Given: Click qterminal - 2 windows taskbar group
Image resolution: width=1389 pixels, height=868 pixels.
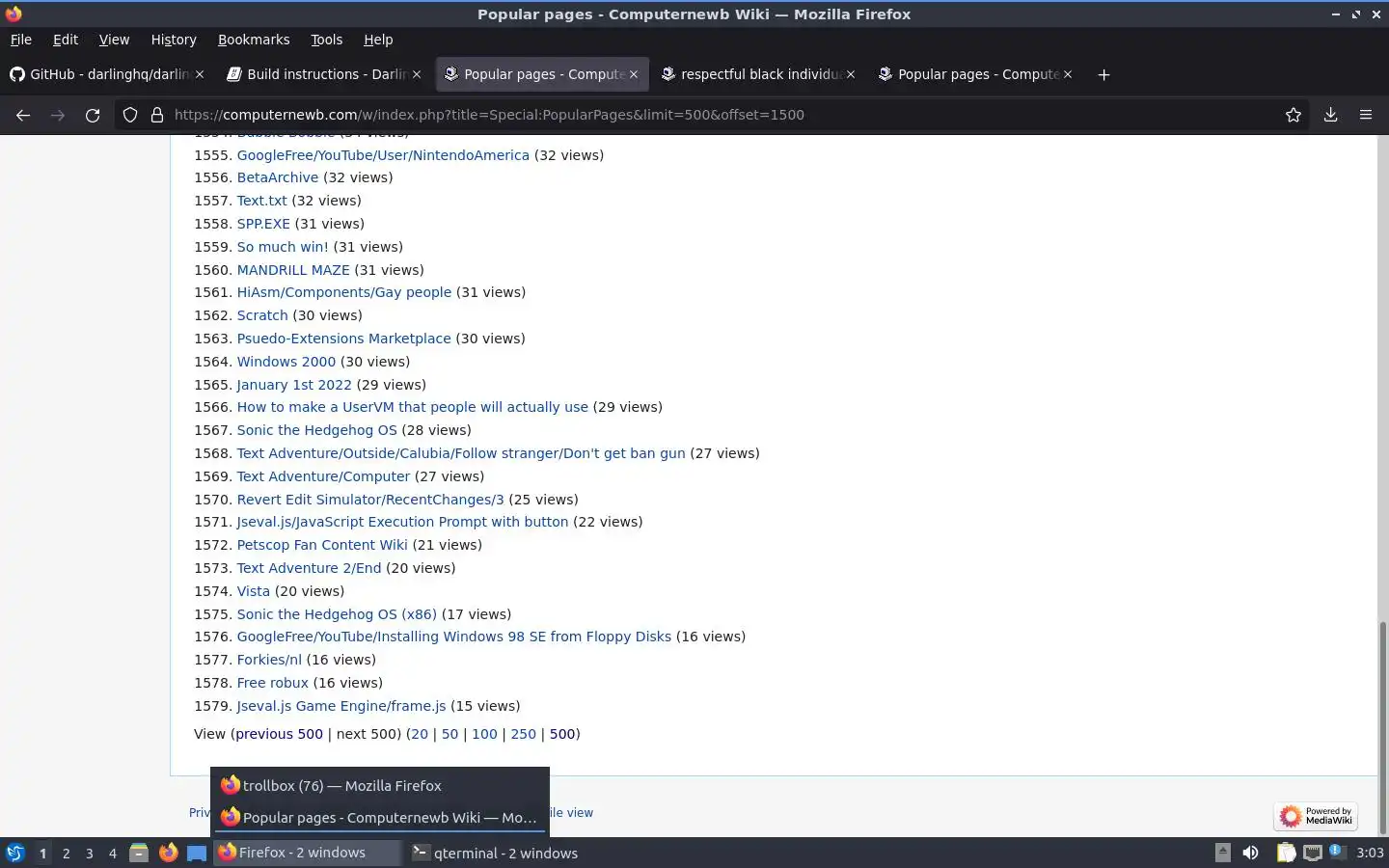Looking at the screenshot, I should (495, 853).
